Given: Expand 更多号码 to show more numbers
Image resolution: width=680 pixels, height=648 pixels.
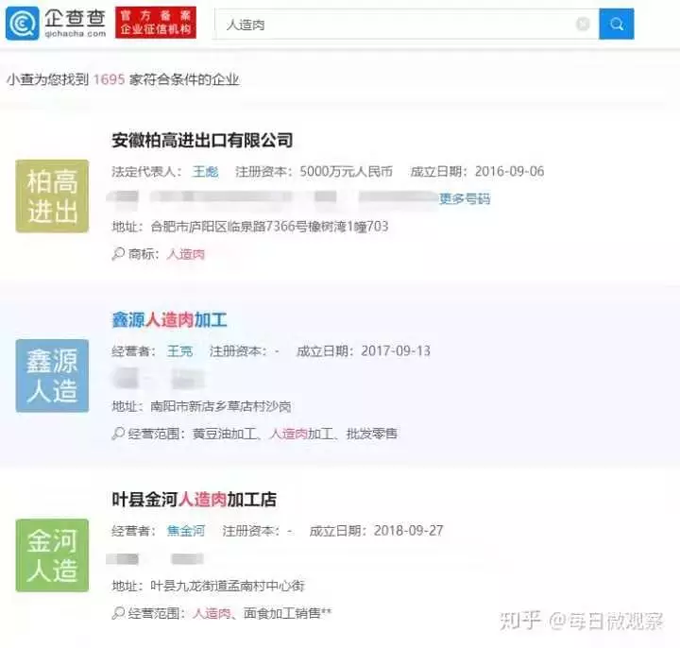Looking at the screenshot, I should (x=465, y=199).
